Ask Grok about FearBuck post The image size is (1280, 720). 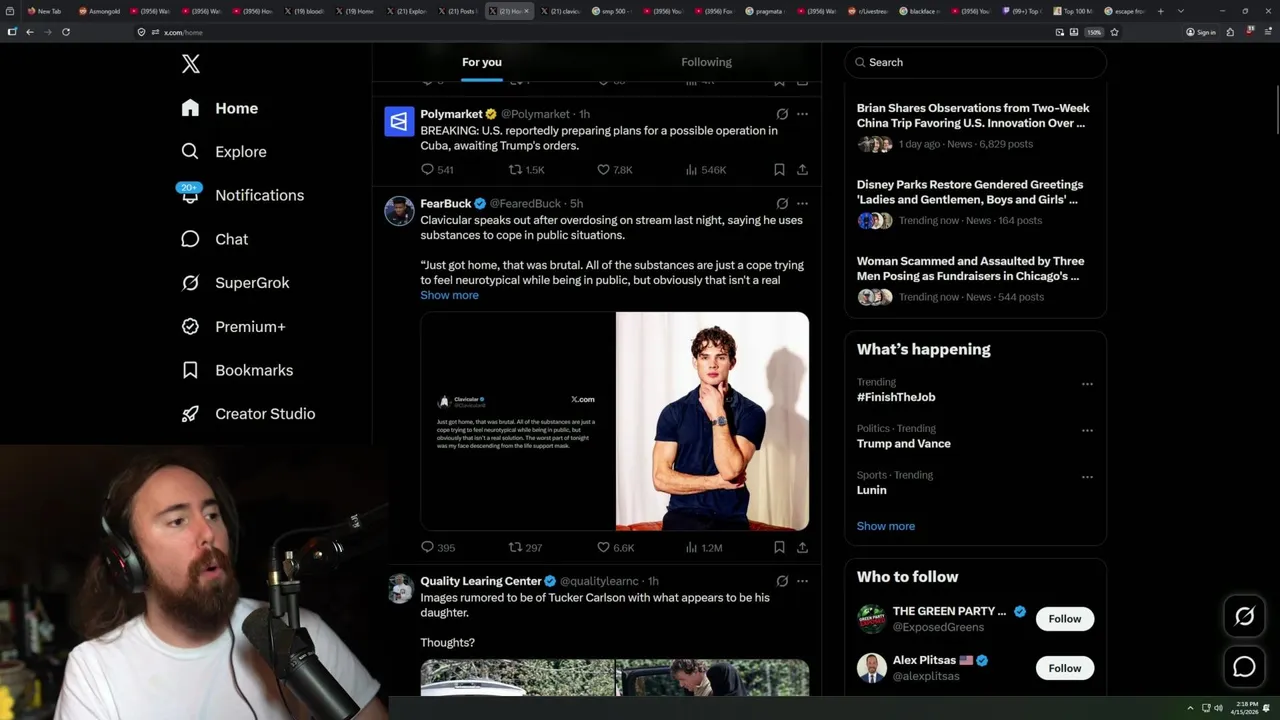pos(782,203)
